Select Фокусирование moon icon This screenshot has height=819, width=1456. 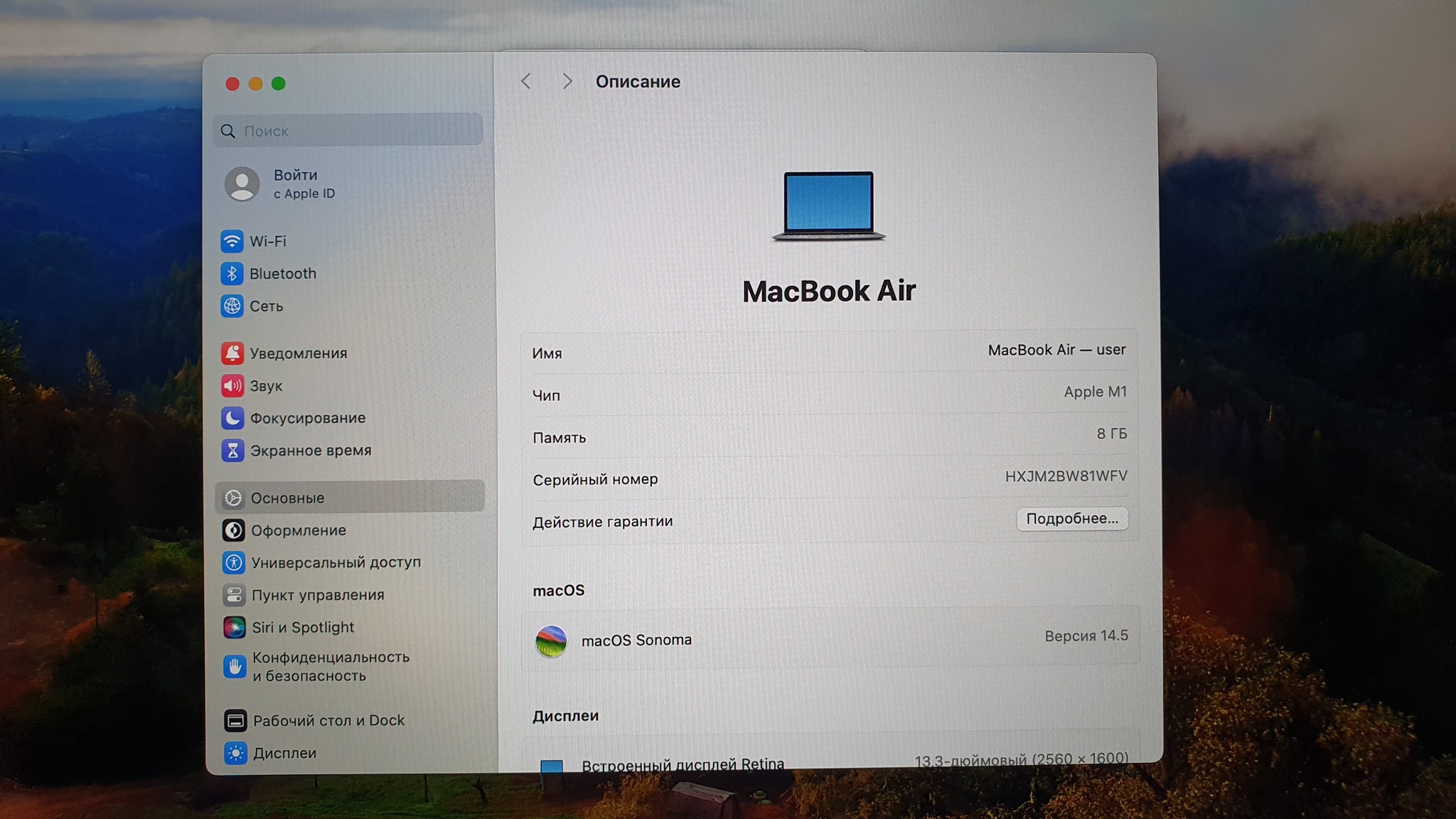[x=232, y=418]
